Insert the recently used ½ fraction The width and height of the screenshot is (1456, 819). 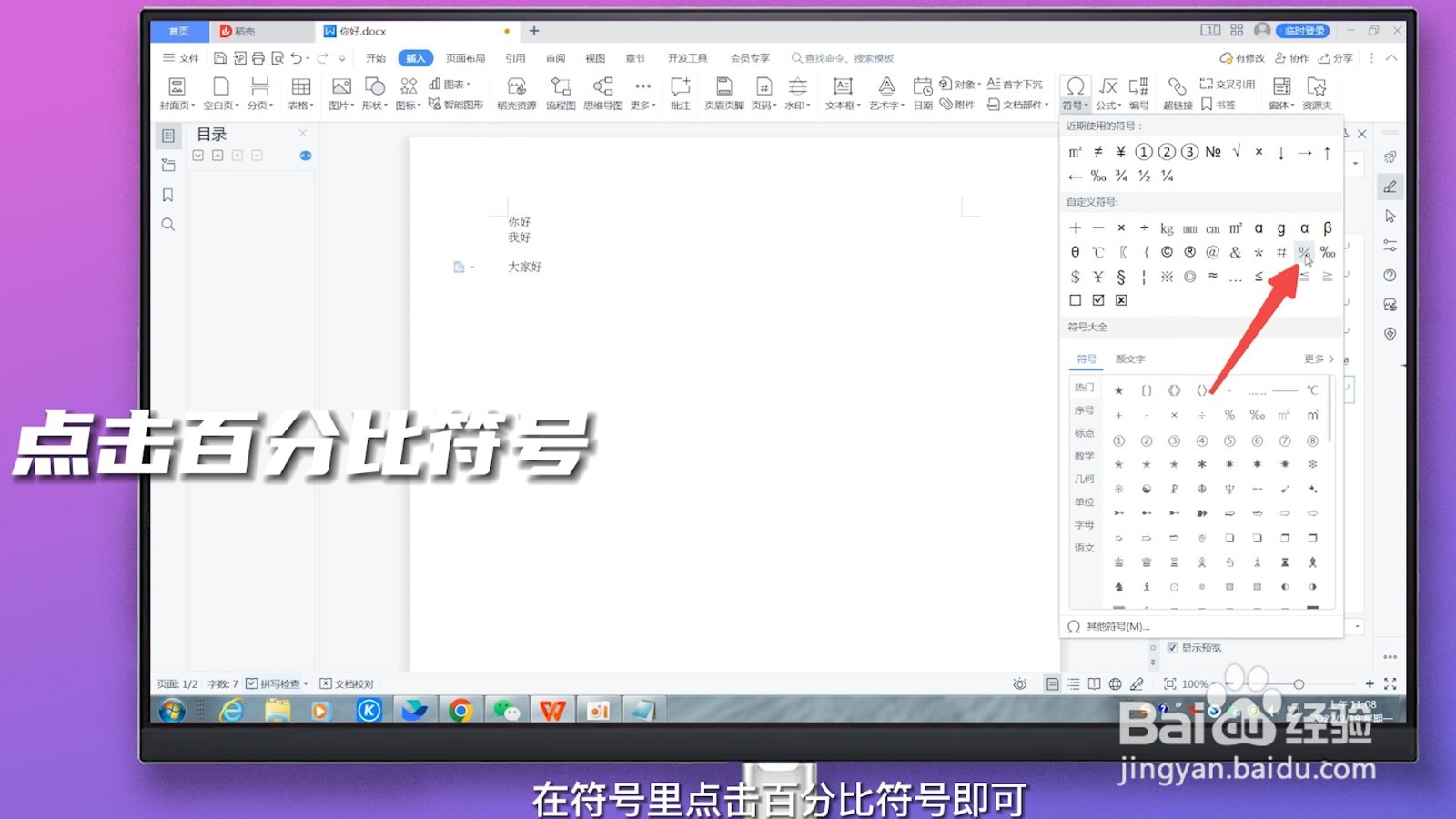[x=1144, y=176]
